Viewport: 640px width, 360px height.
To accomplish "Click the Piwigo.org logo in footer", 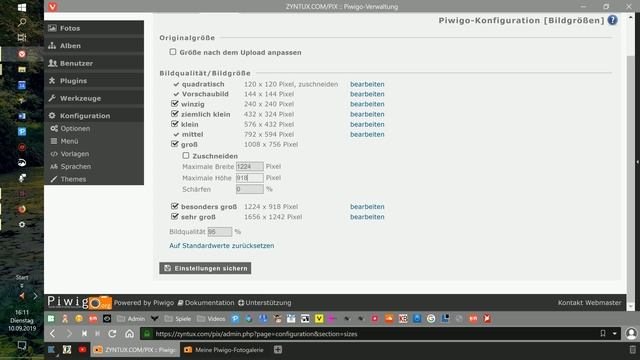I will (x=79, y=302).
